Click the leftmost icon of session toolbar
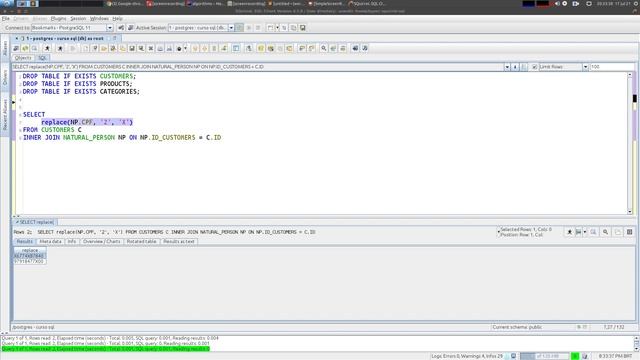Viewport: 640px width, 360px height. [x=16, y=48]
